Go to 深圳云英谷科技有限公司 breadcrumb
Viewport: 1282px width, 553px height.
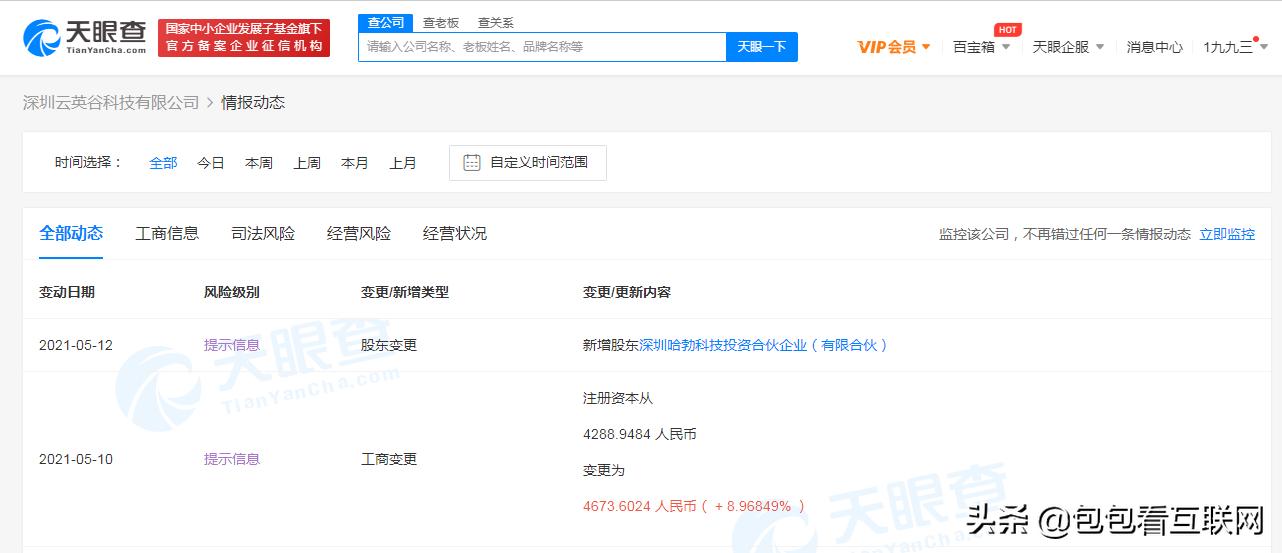111,102
